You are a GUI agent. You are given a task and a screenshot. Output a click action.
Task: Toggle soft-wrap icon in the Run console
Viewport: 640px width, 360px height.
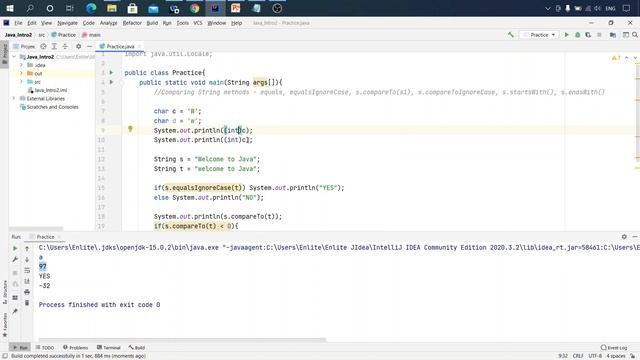27,270
